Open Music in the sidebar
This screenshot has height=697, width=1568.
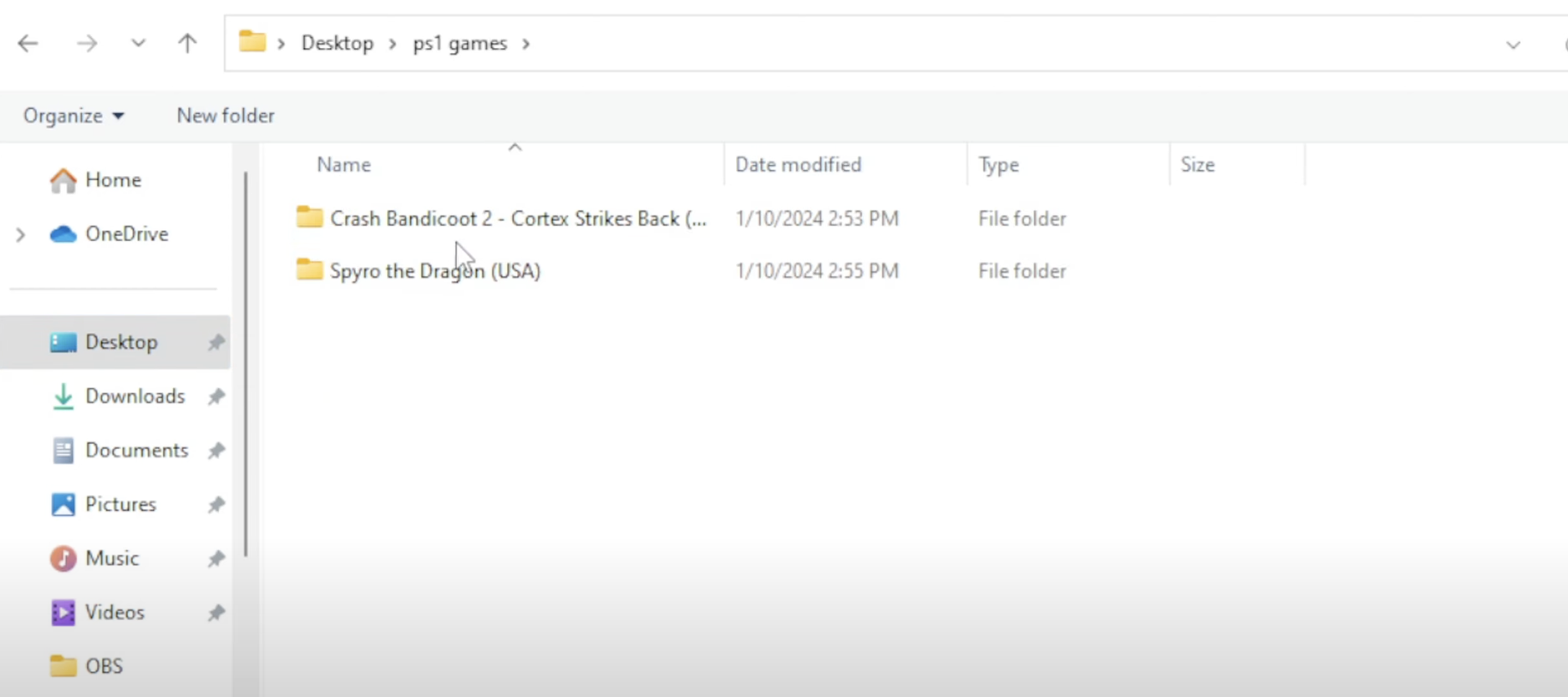pyautogui.click(x=112, y=558)
